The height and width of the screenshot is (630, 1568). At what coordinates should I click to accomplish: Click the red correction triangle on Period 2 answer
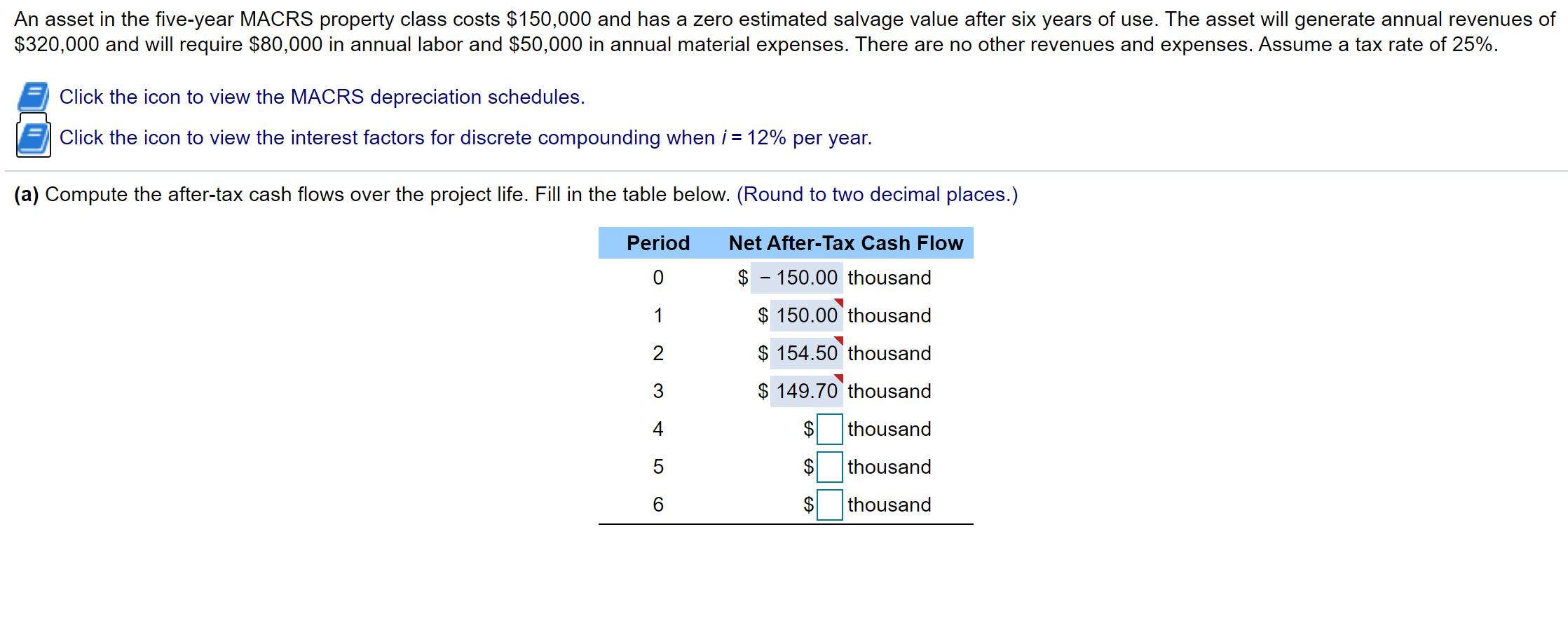[x=838, y=338]
